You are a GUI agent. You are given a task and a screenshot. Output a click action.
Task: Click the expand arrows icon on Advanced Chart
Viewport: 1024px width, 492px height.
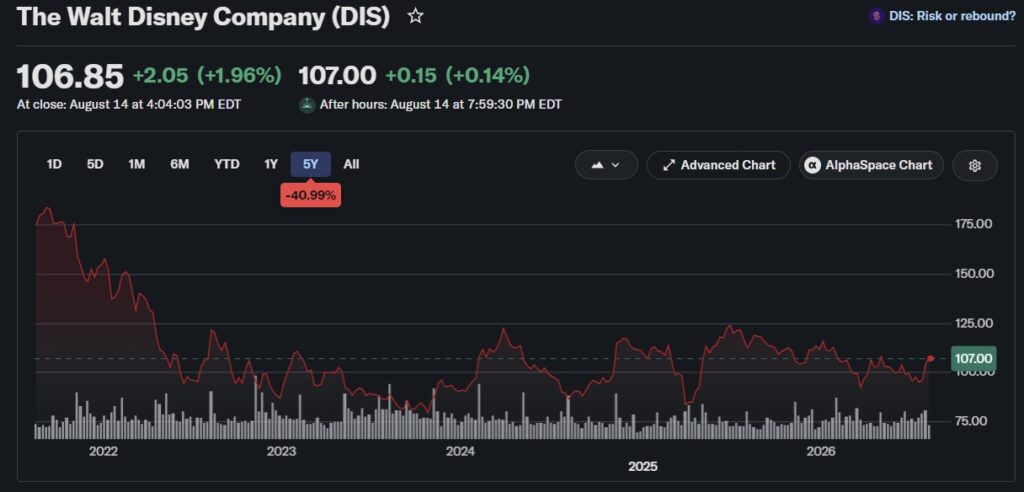pos(669,165)
